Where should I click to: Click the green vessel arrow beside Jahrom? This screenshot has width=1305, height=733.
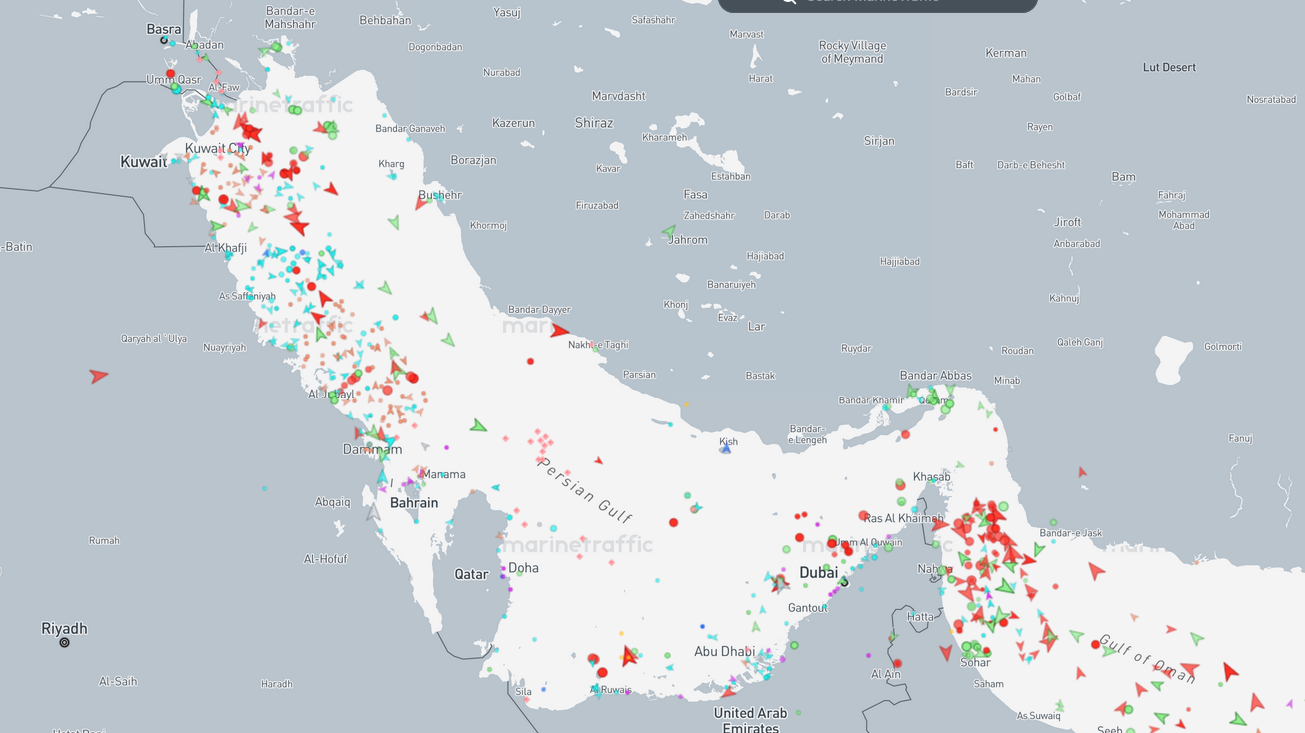coord(669,232)
